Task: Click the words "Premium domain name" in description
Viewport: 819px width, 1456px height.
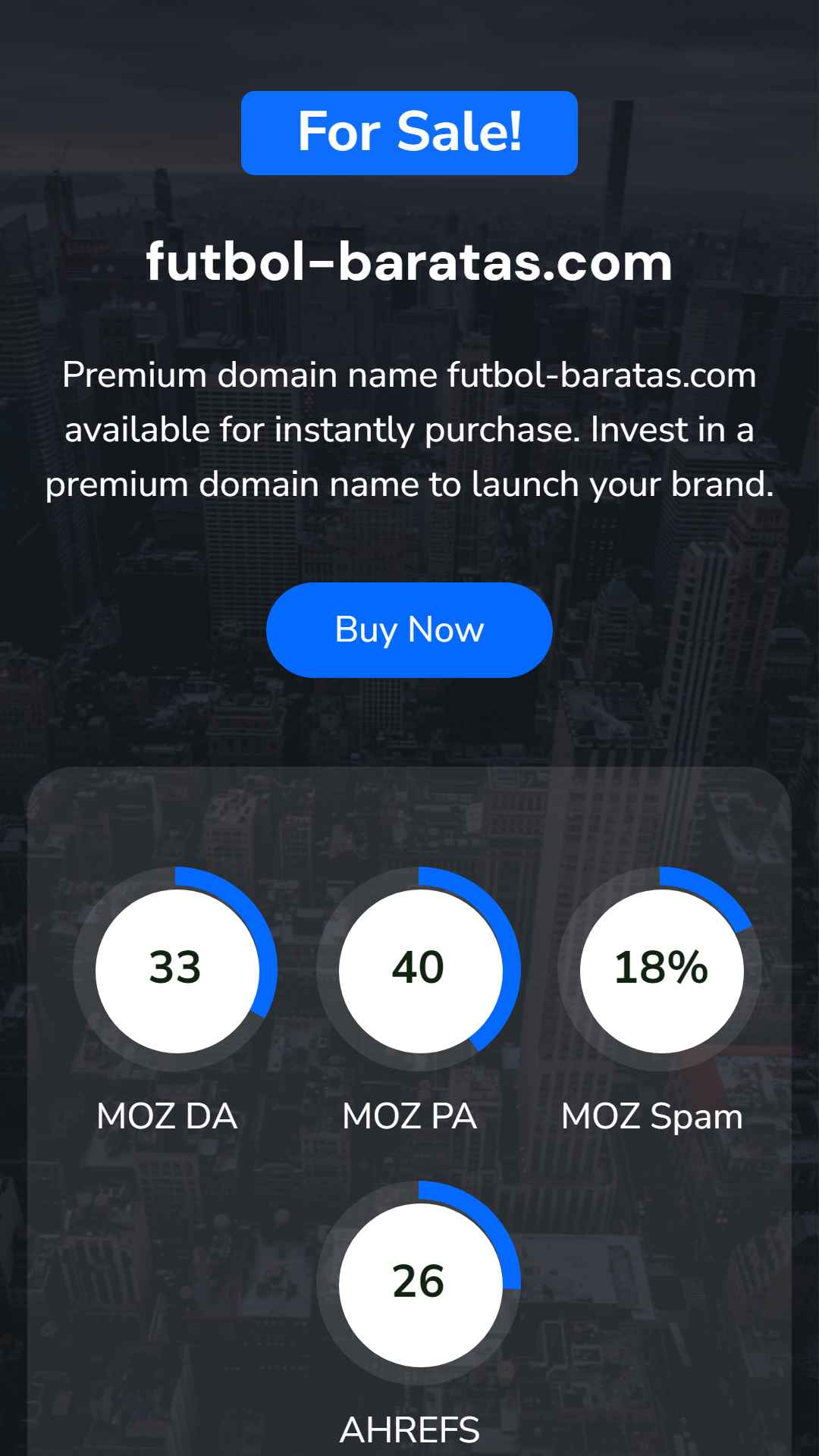Action: pyautogui.click(x=249, y=375)
